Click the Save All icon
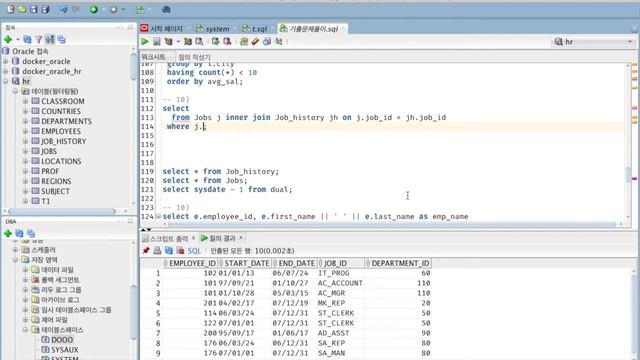 (45, 9)
